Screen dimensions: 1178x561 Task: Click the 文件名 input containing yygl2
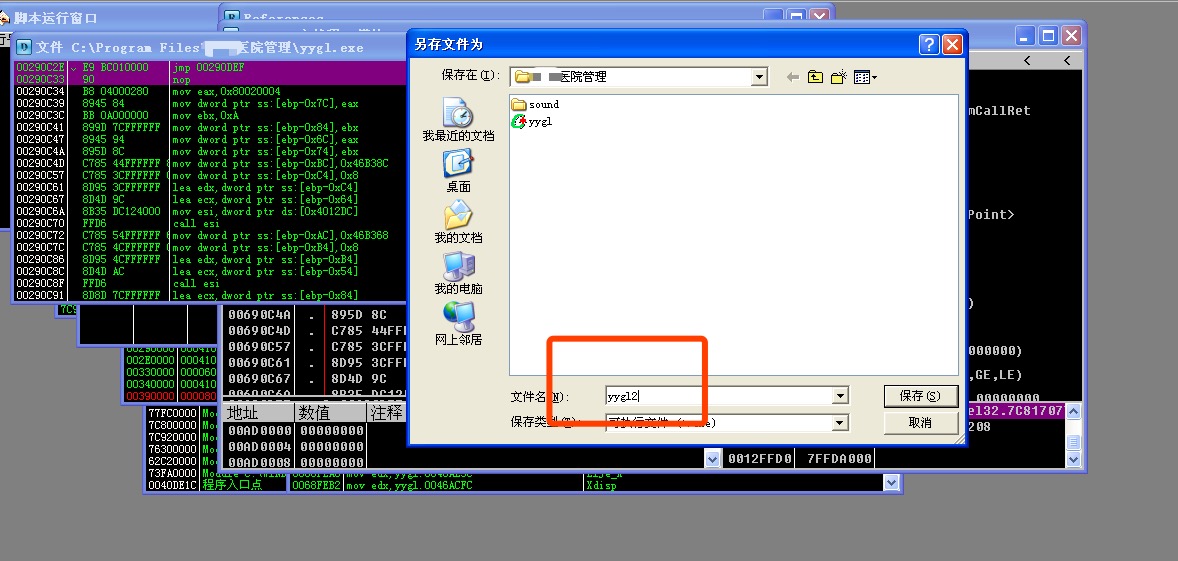[719, 396]
